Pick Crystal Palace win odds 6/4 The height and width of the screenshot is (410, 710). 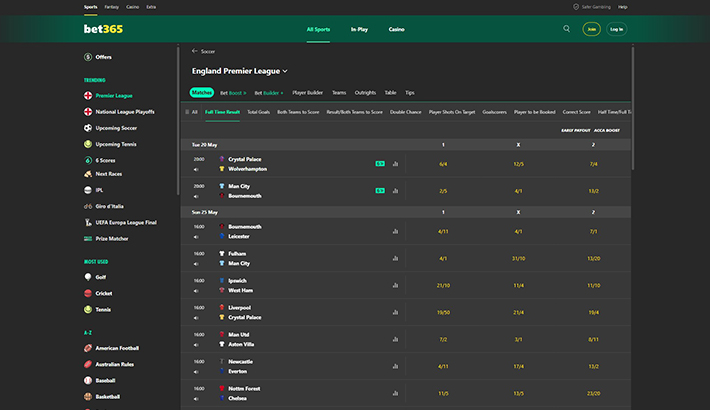[x=443, y=164]
